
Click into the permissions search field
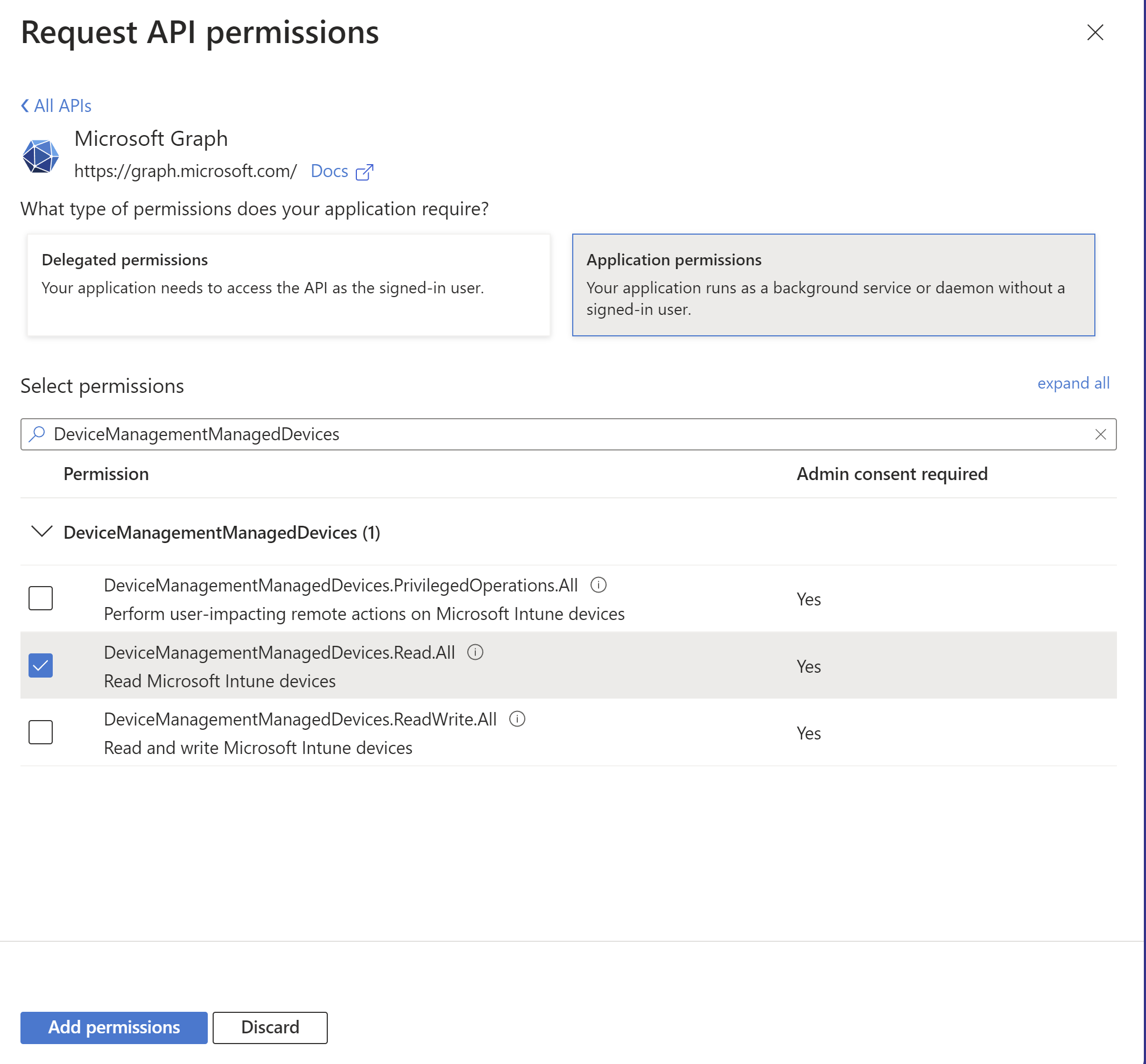(564, 434)
